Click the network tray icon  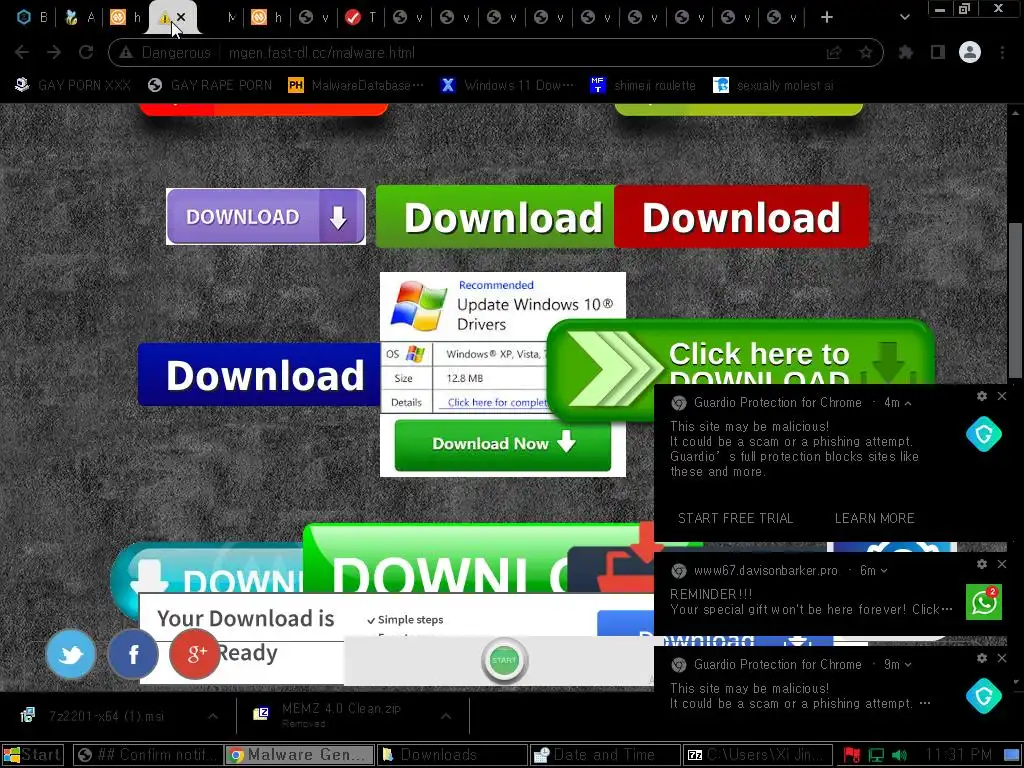coord(876,755)
